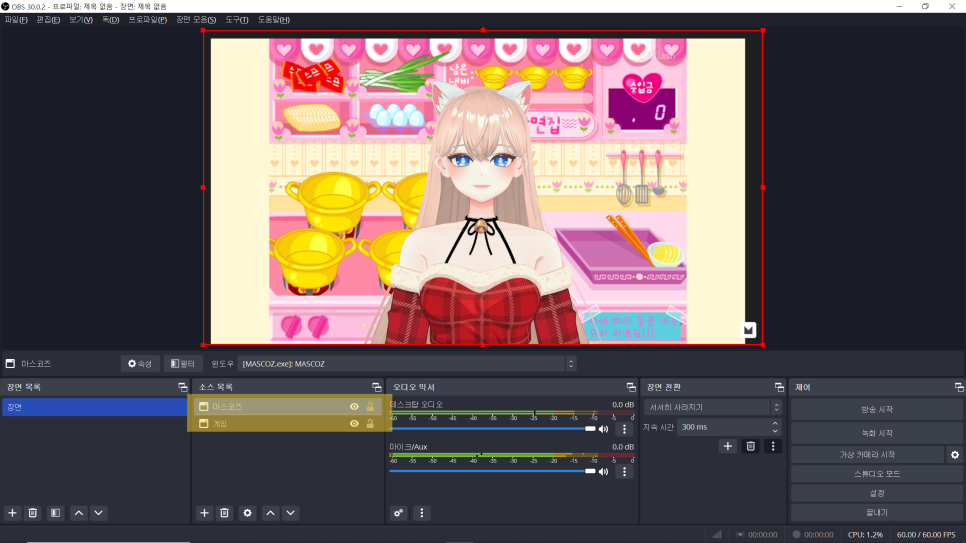Move scene up arrow

tap(79, 513)
